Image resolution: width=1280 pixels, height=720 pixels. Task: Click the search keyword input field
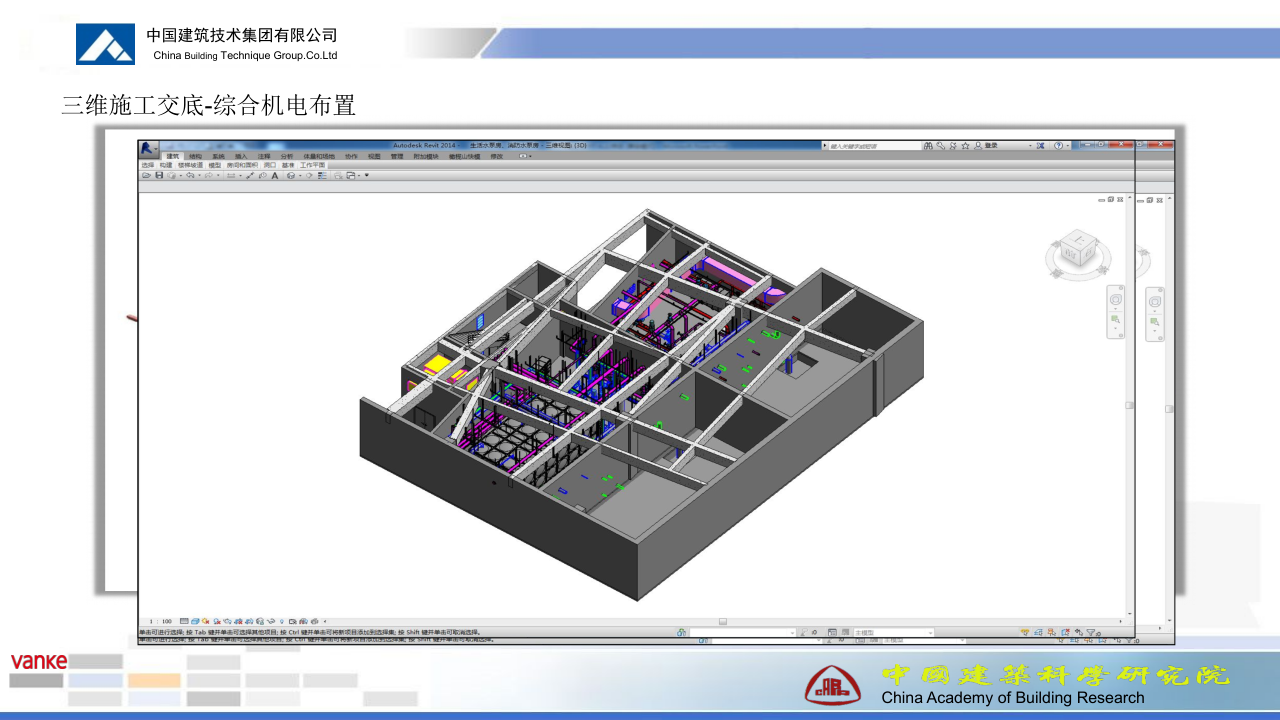[x=875, y=146]
